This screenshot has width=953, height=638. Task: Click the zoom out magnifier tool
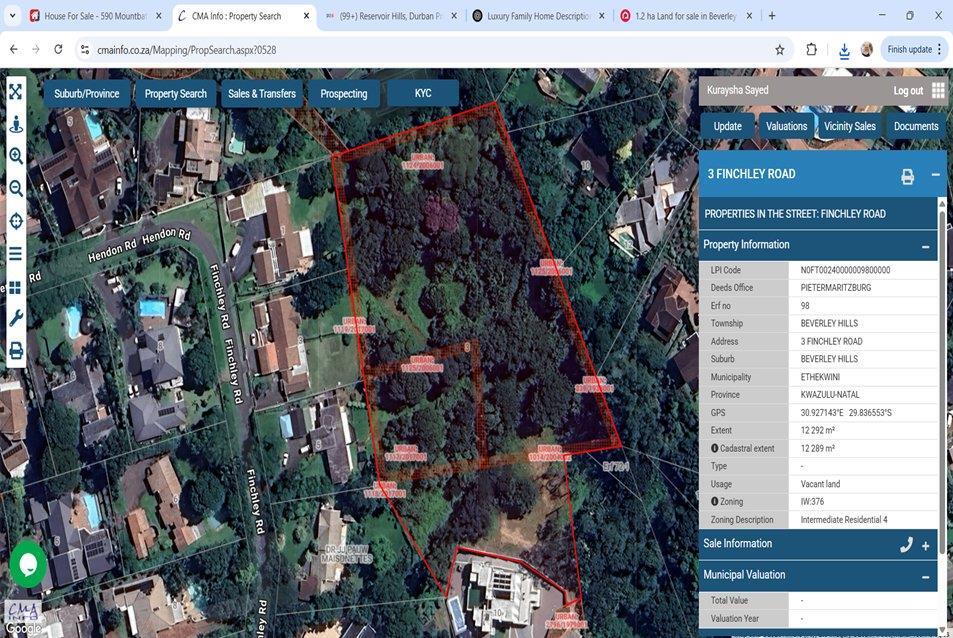tap(15, 188)
